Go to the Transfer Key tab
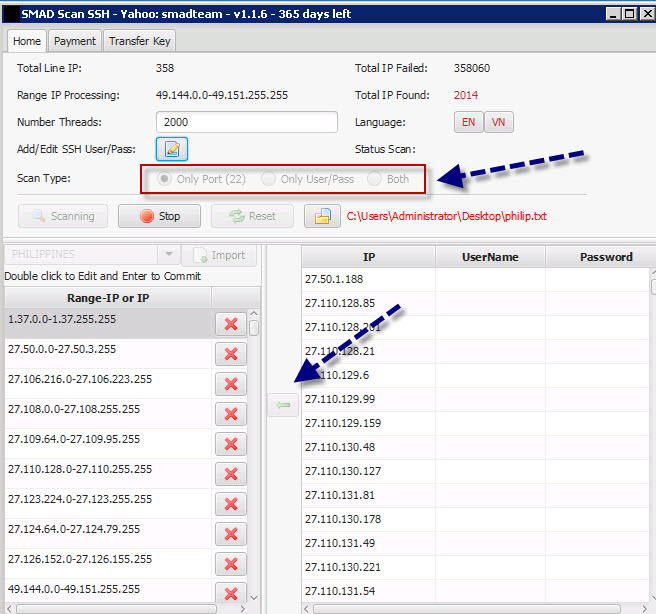Screen dimensions: 656x614 point(139,41)
